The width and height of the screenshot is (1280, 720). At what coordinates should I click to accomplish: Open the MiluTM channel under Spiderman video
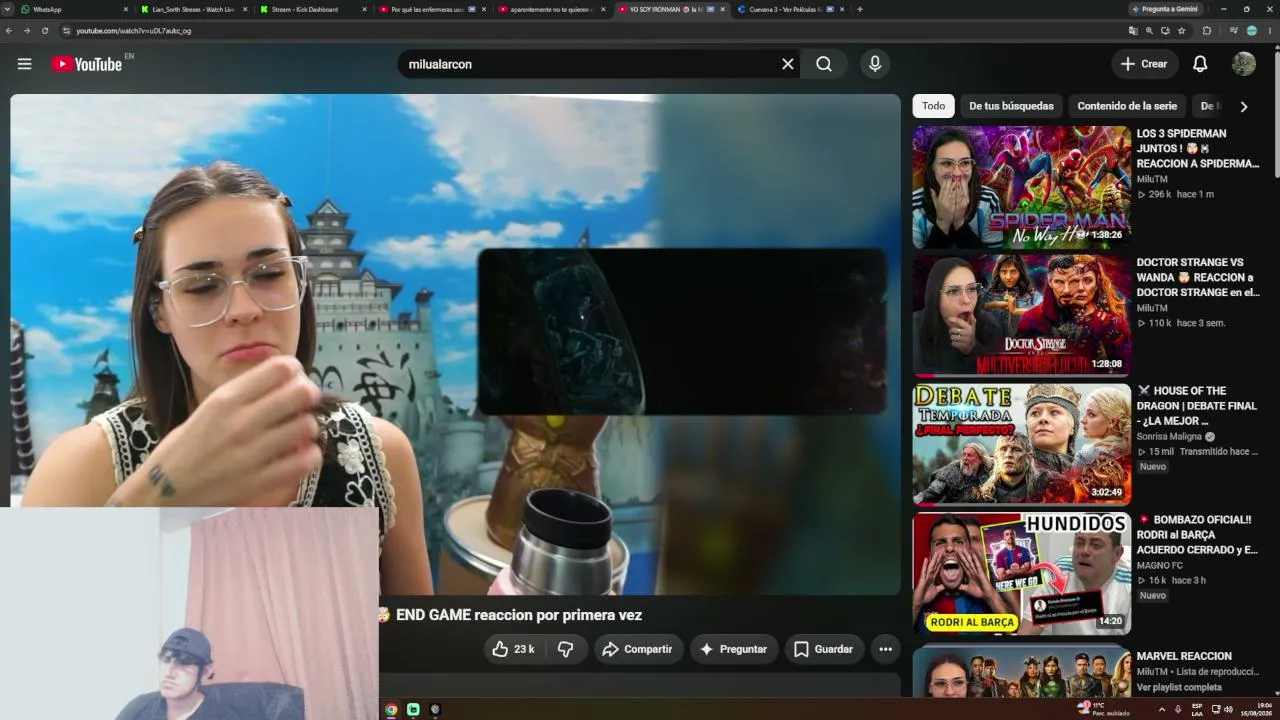(1151, 179)
